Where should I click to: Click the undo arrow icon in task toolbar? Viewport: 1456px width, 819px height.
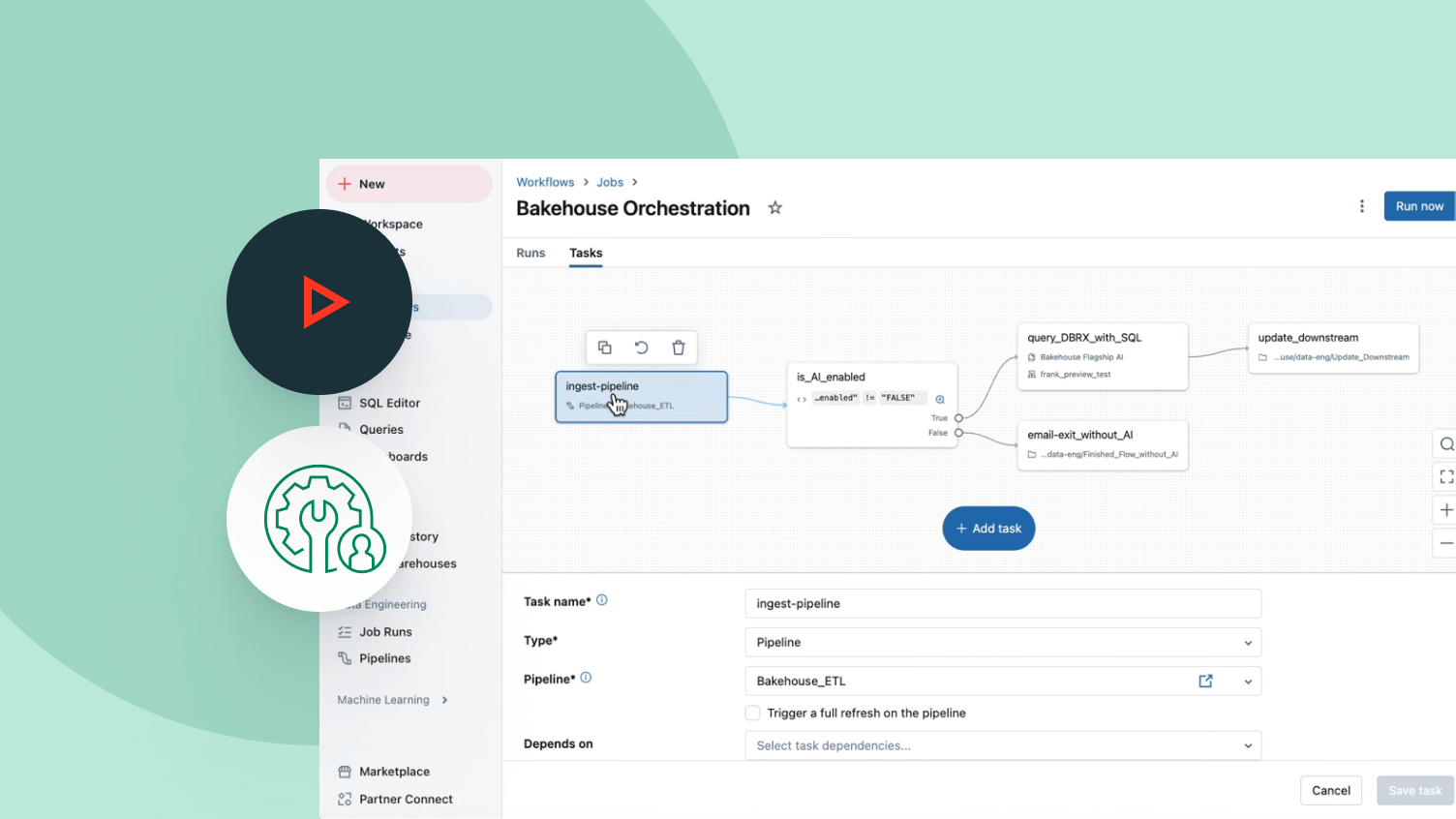[x=641, y=348]
